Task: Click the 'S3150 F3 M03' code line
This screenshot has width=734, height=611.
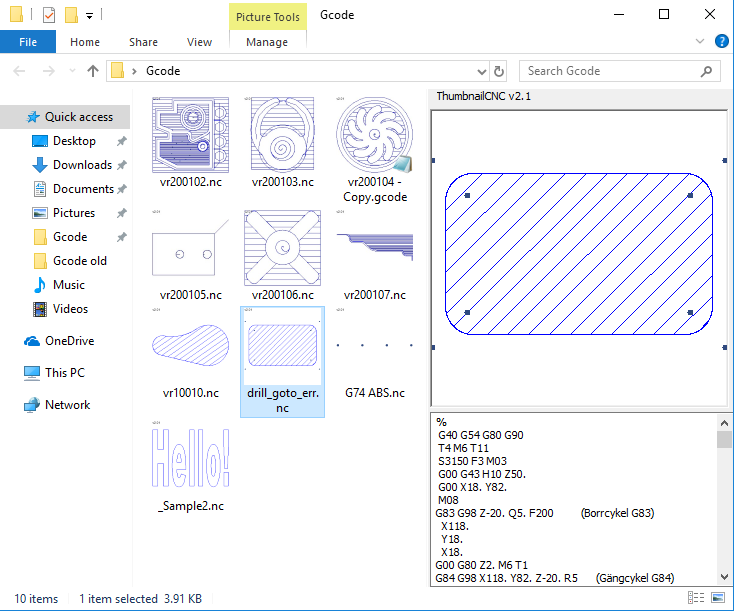Action: [472, 461]
